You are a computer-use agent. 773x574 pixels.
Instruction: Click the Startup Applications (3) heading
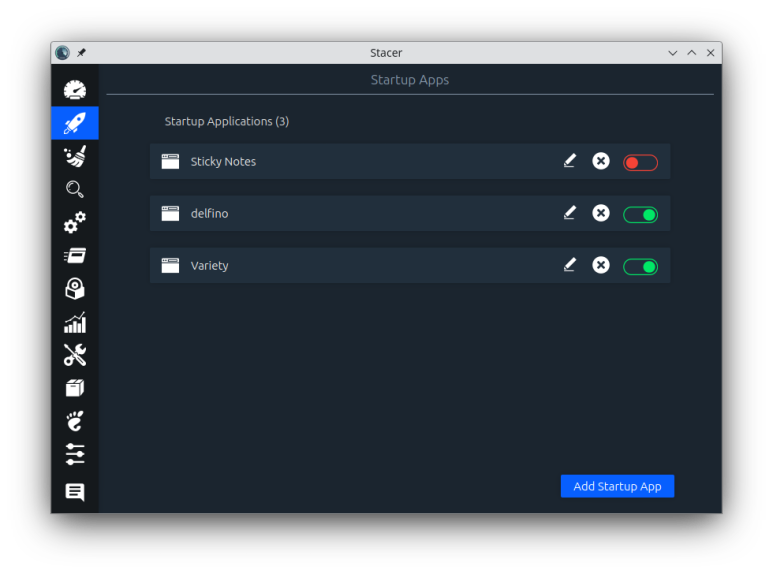[x=227, y=121]
